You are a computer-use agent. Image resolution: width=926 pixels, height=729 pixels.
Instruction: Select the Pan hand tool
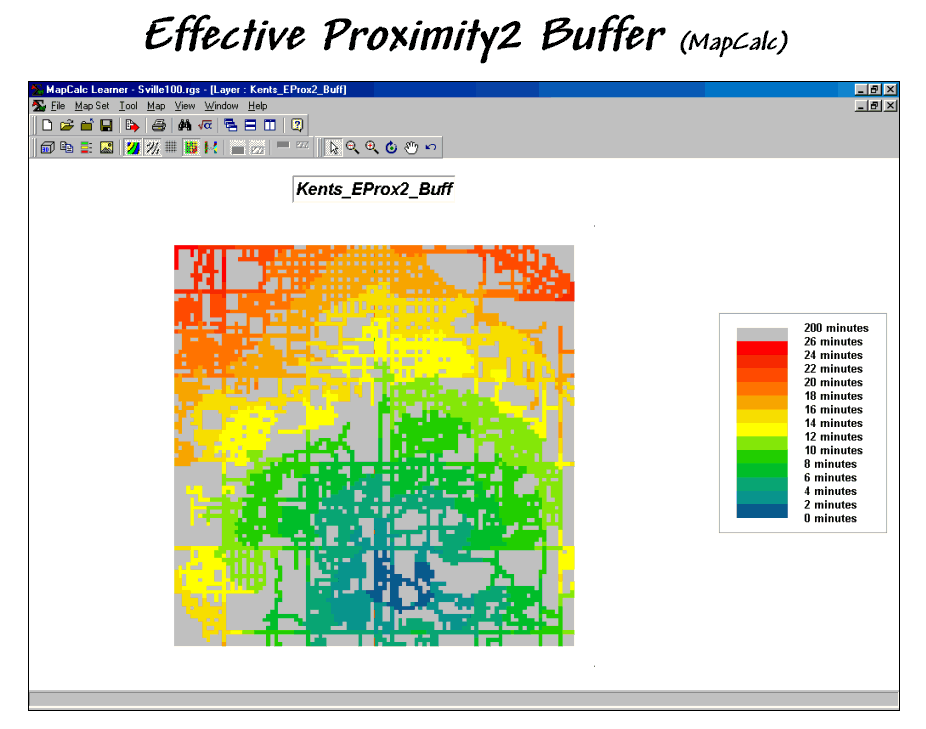pyautogui.click(x=411, y=148)
